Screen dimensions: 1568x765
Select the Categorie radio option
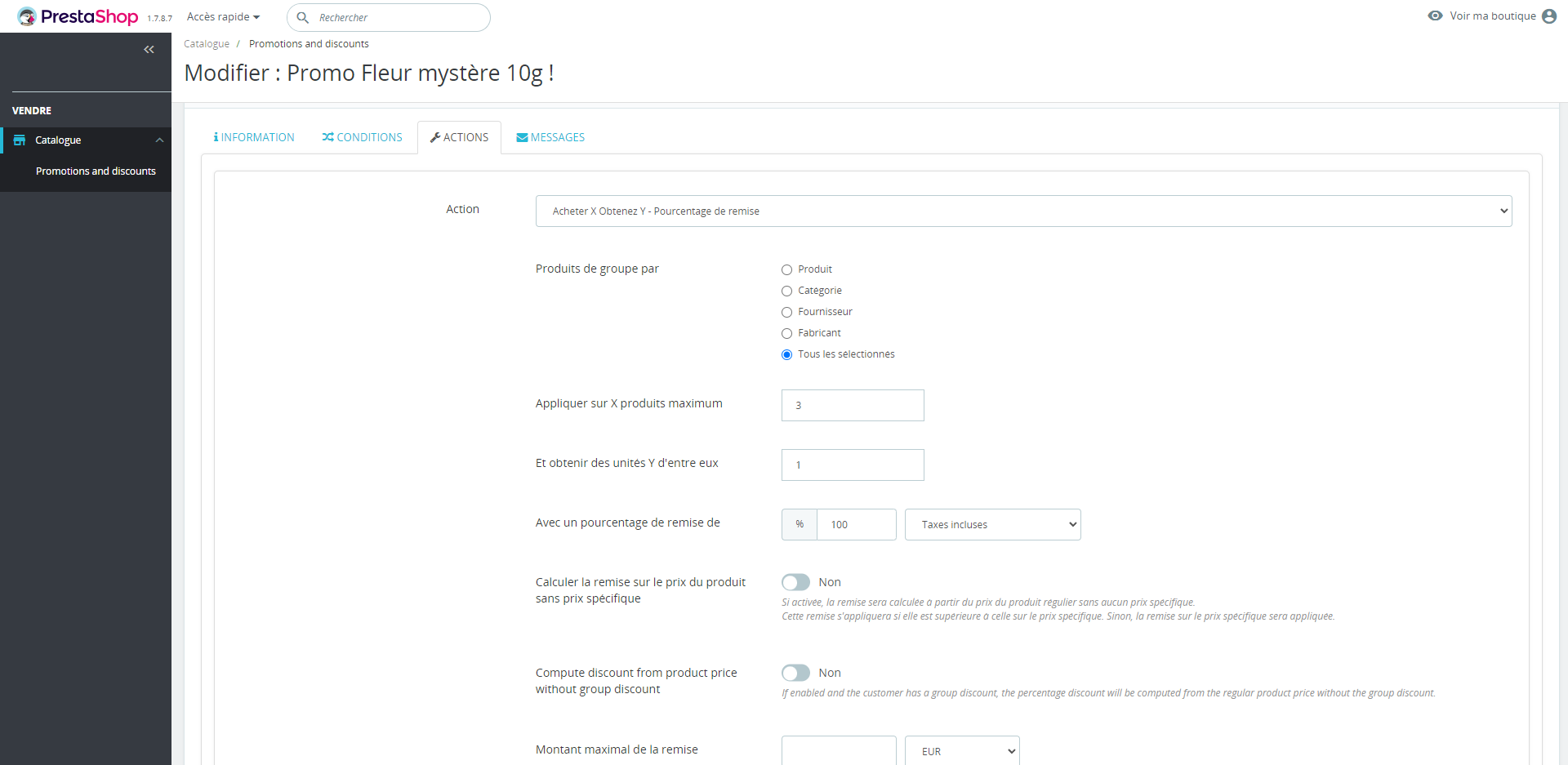(x=787, y=291)
